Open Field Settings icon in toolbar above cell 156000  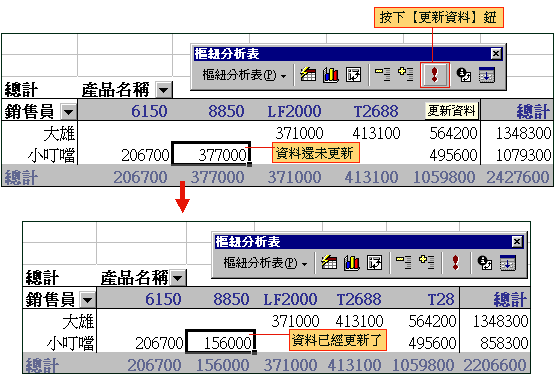485,263
